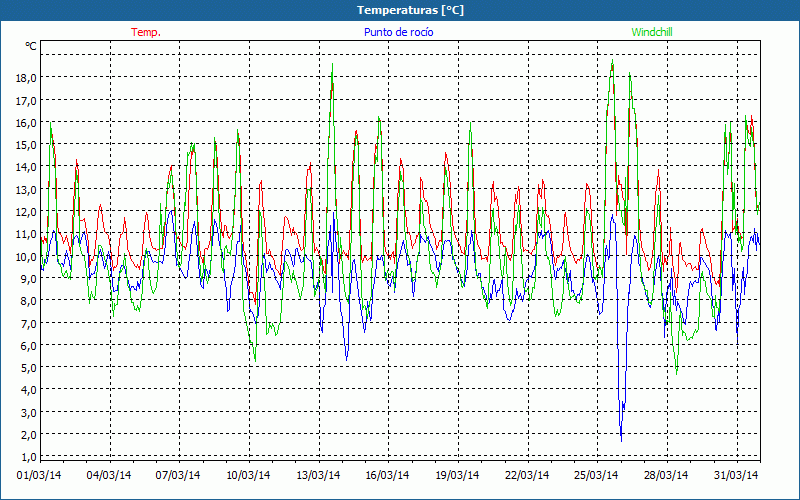Image resolution: width=800 pixels, height=500 pixels.
Task: Click the dew point minimum dip near 26/03/14
Action: pyautogui.click(x=621, y=440)
